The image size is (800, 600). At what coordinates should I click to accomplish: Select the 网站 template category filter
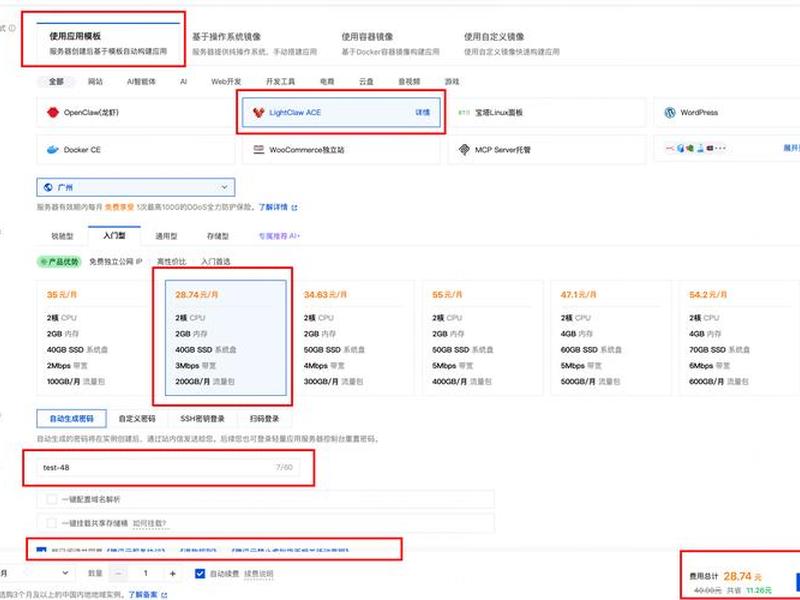click(x=95, y=81)
